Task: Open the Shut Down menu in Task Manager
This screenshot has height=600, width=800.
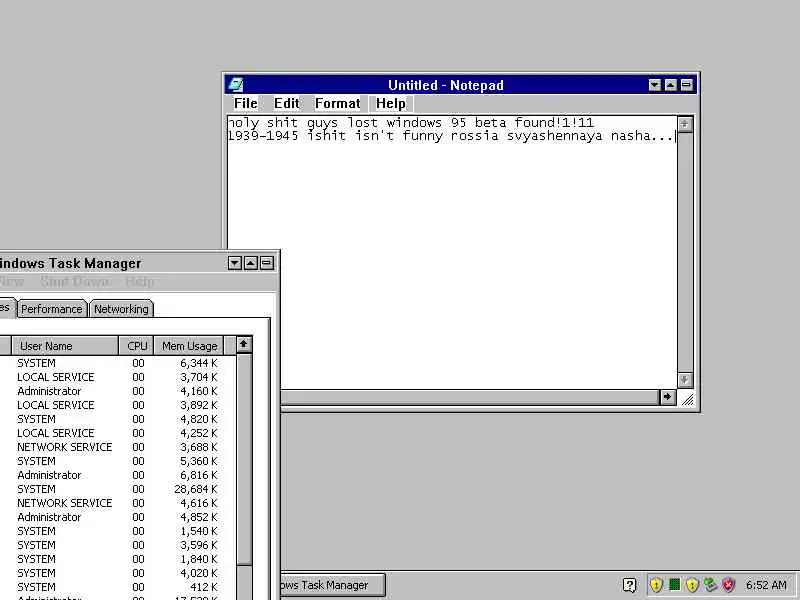Action: 75,282
